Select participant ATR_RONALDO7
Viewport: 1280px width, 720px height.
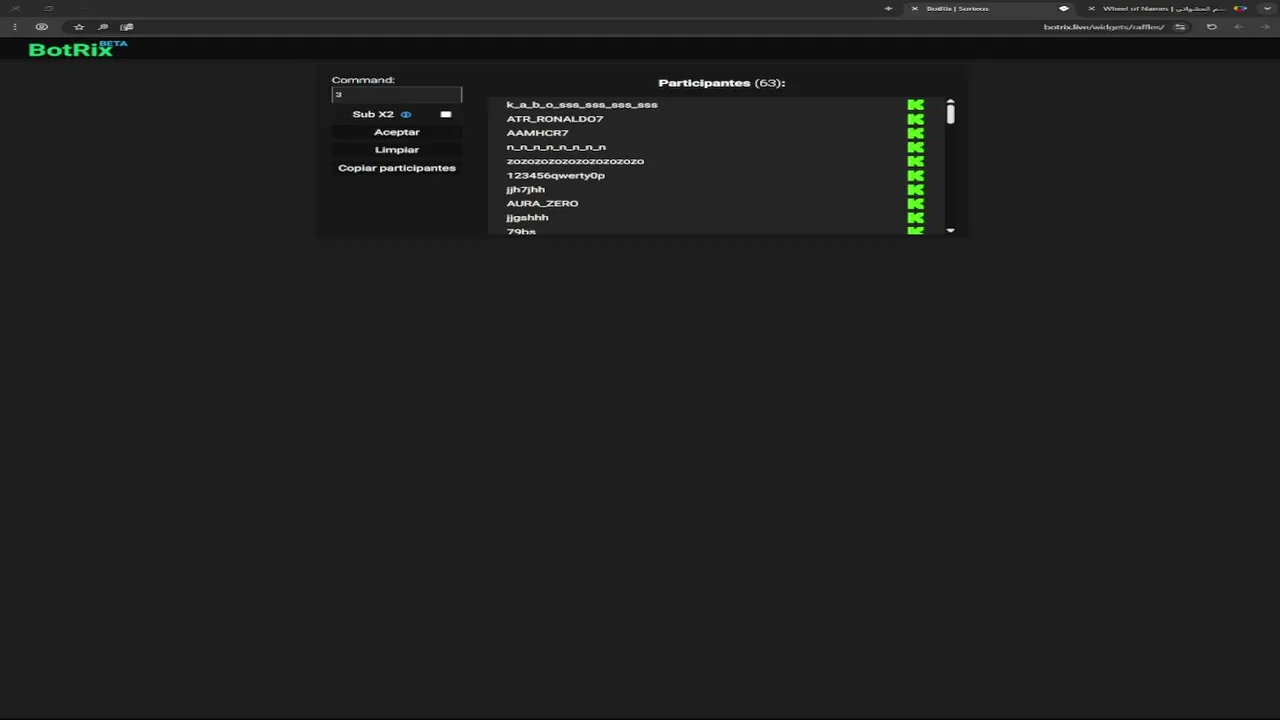pyautogui.click(x=555, y=119)
